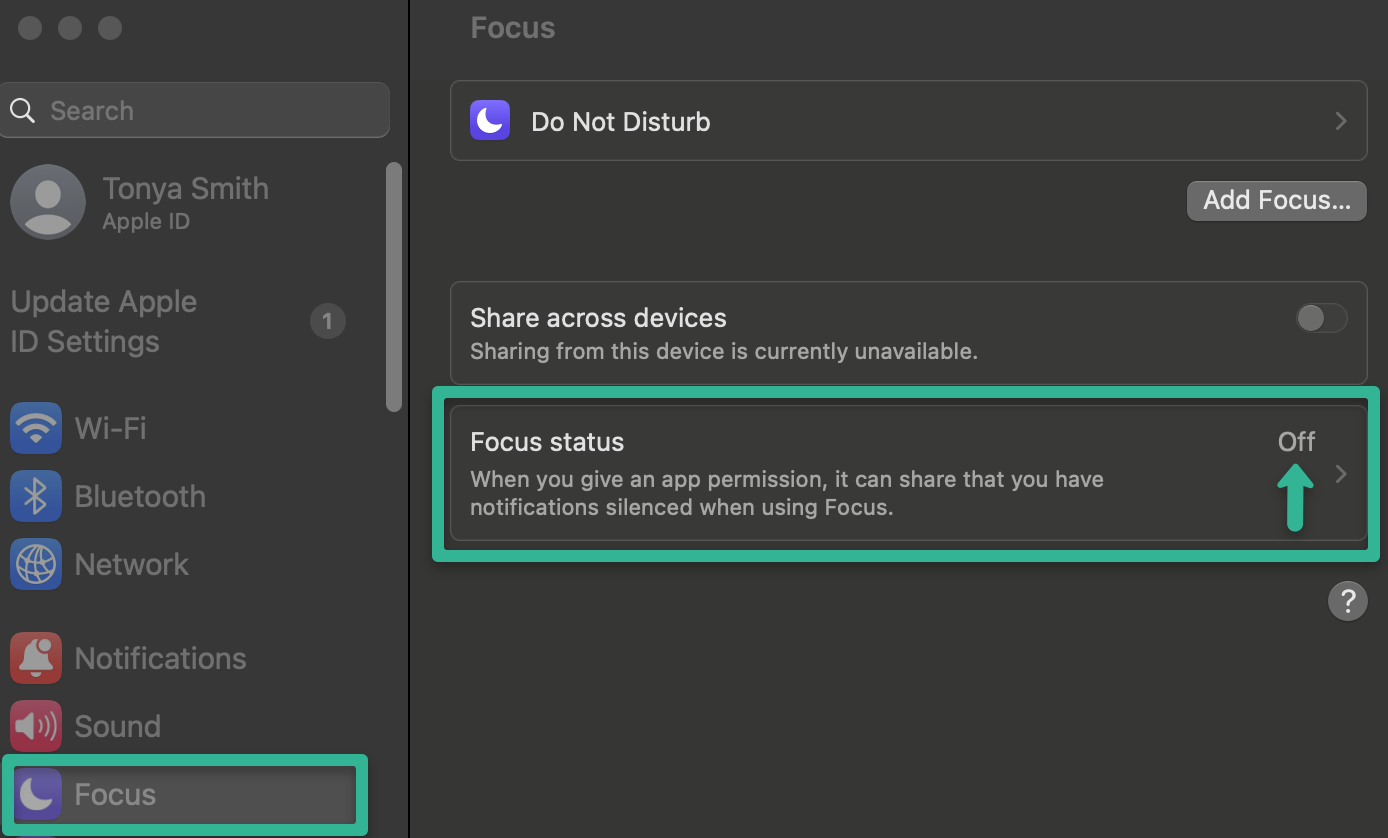Click the Do Not Disturb moon icon
Screen dimensions: 1388x838
[x=490, y=120]
